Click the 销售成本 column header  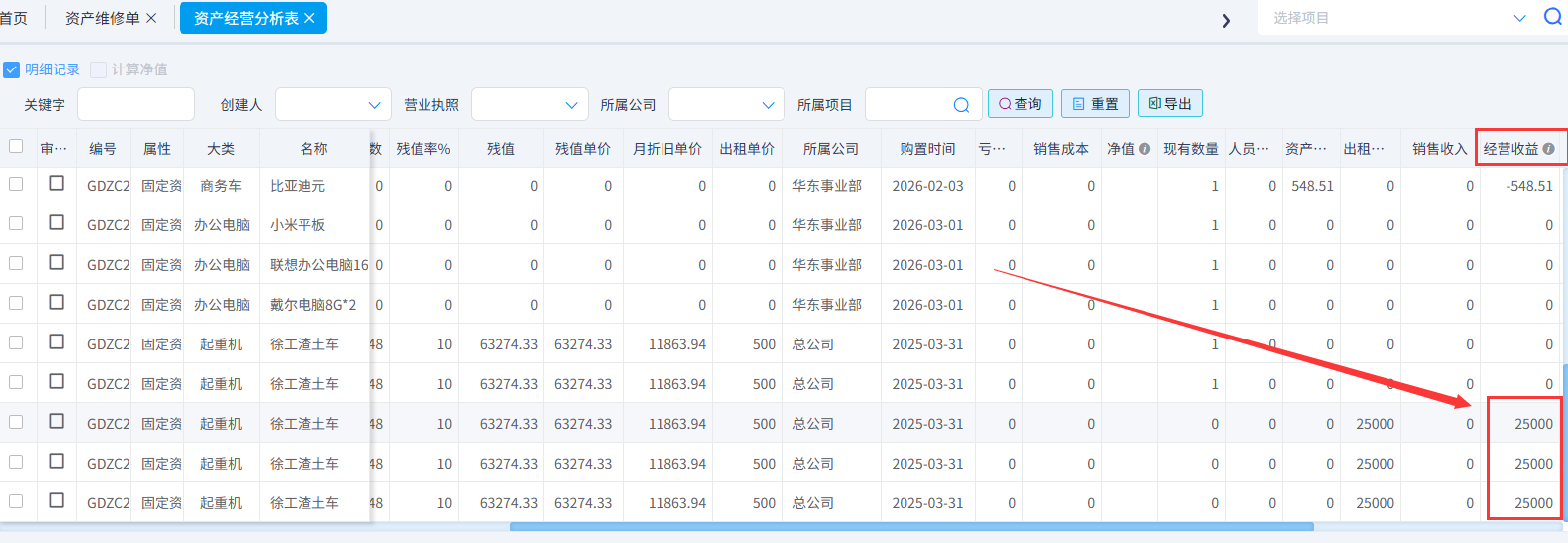click(1061, 148)
